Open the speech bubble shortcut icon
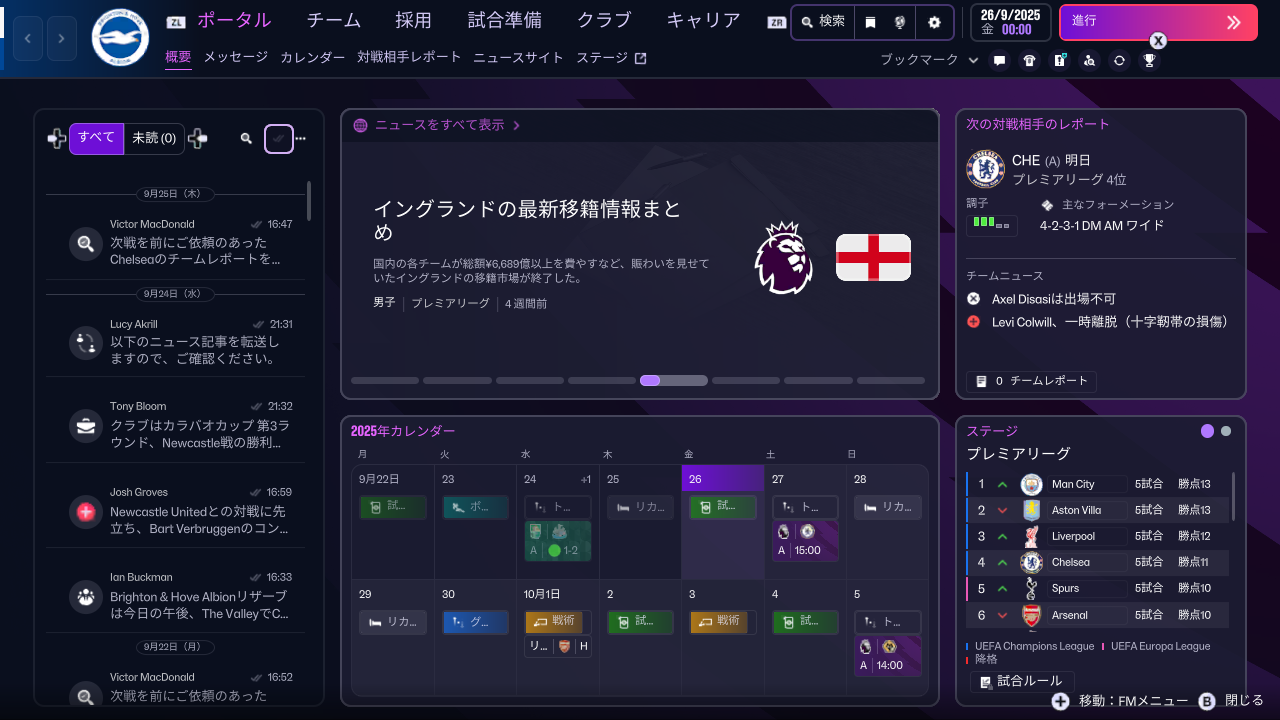 point(999,60)
